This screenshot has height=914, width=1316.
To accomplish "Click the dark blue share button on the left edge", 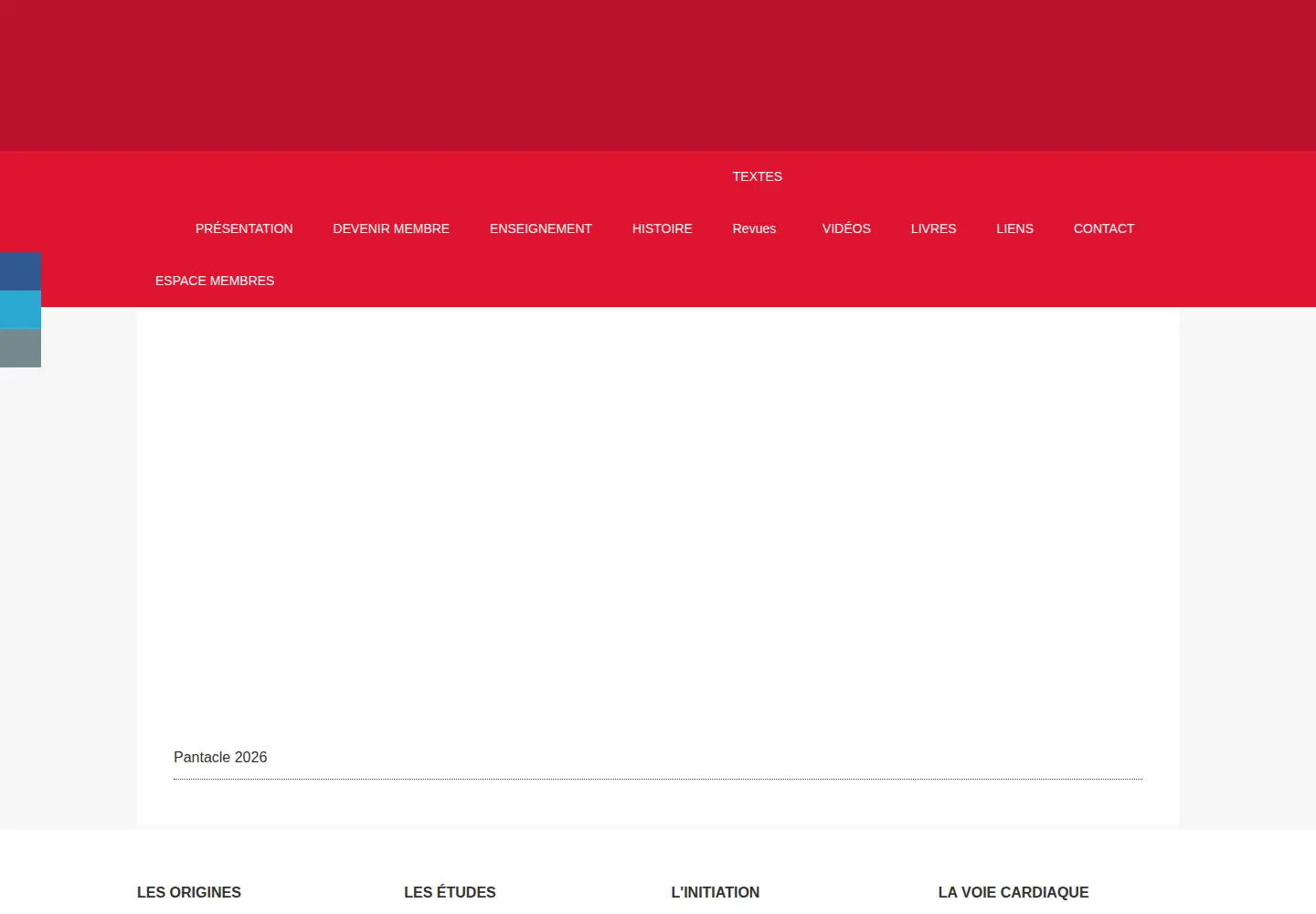I will 20,271.
